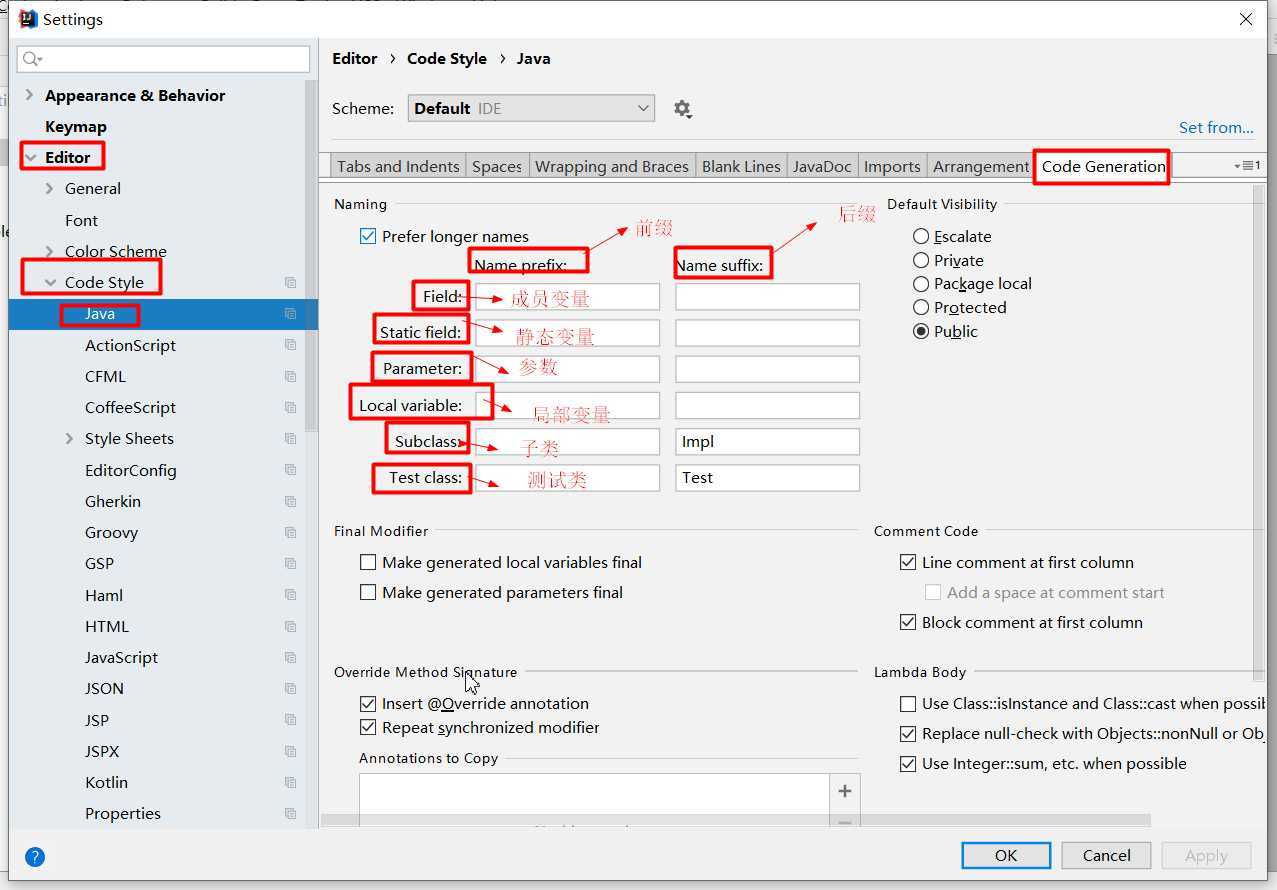Expand the Style Sheets node

click(x=69, y=439)
